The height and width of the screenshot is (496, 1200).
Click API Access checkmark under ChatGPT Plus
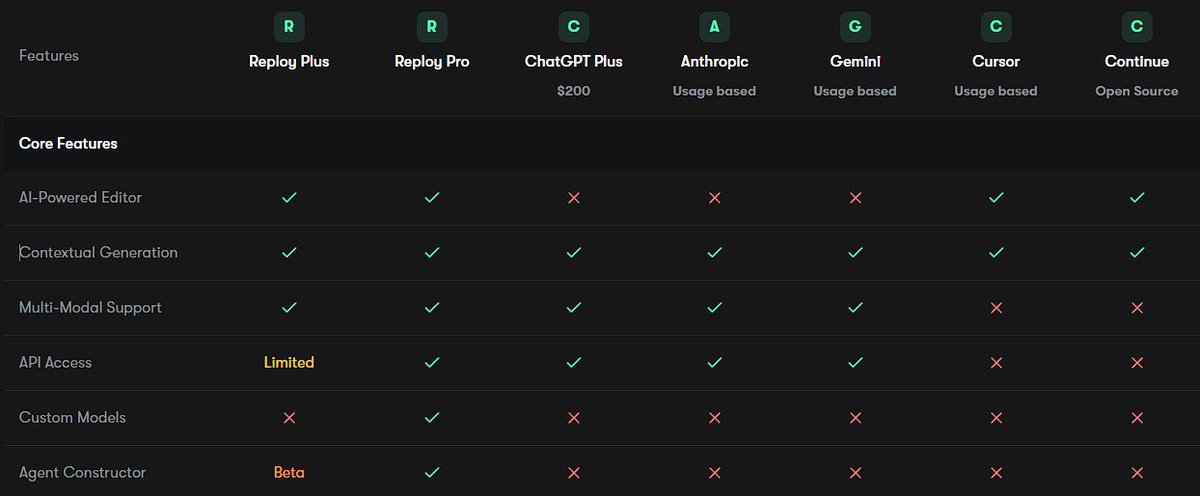pos(574,363)
